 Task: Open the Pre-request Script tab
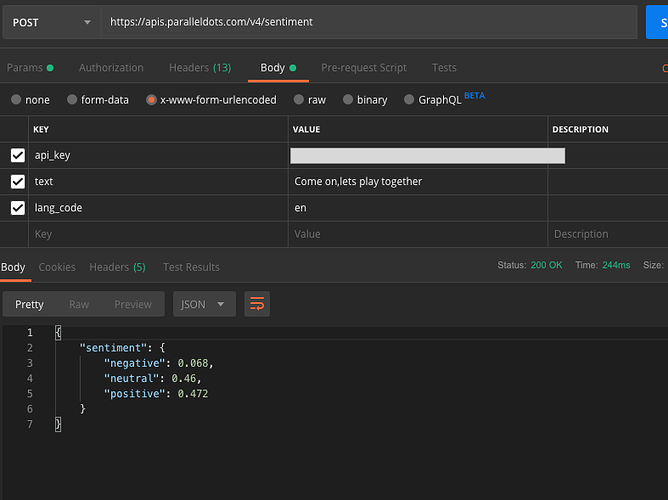(x=363, y=68)
